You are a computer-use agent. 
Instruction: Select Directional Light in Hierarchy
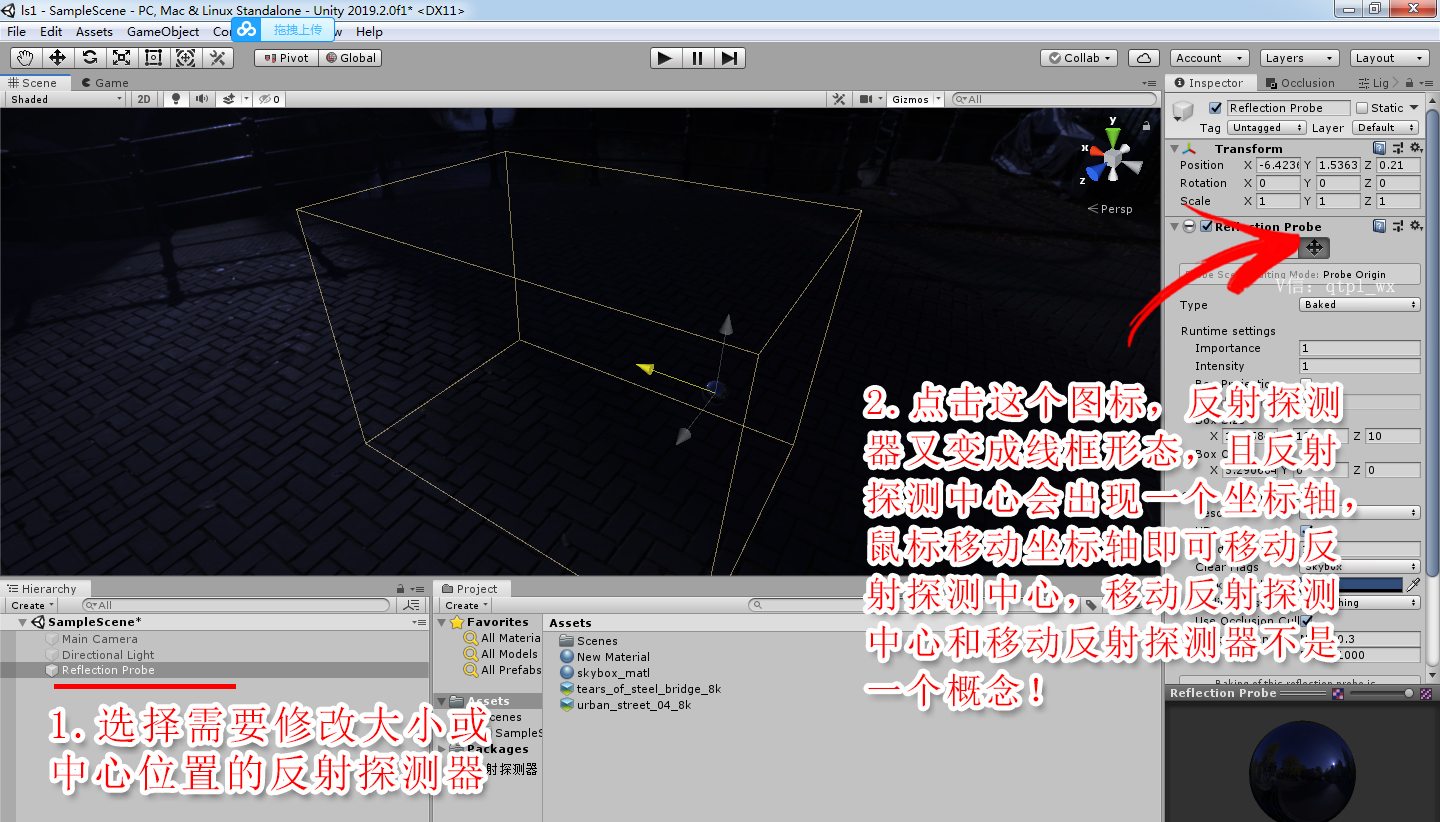coord(108,654)
